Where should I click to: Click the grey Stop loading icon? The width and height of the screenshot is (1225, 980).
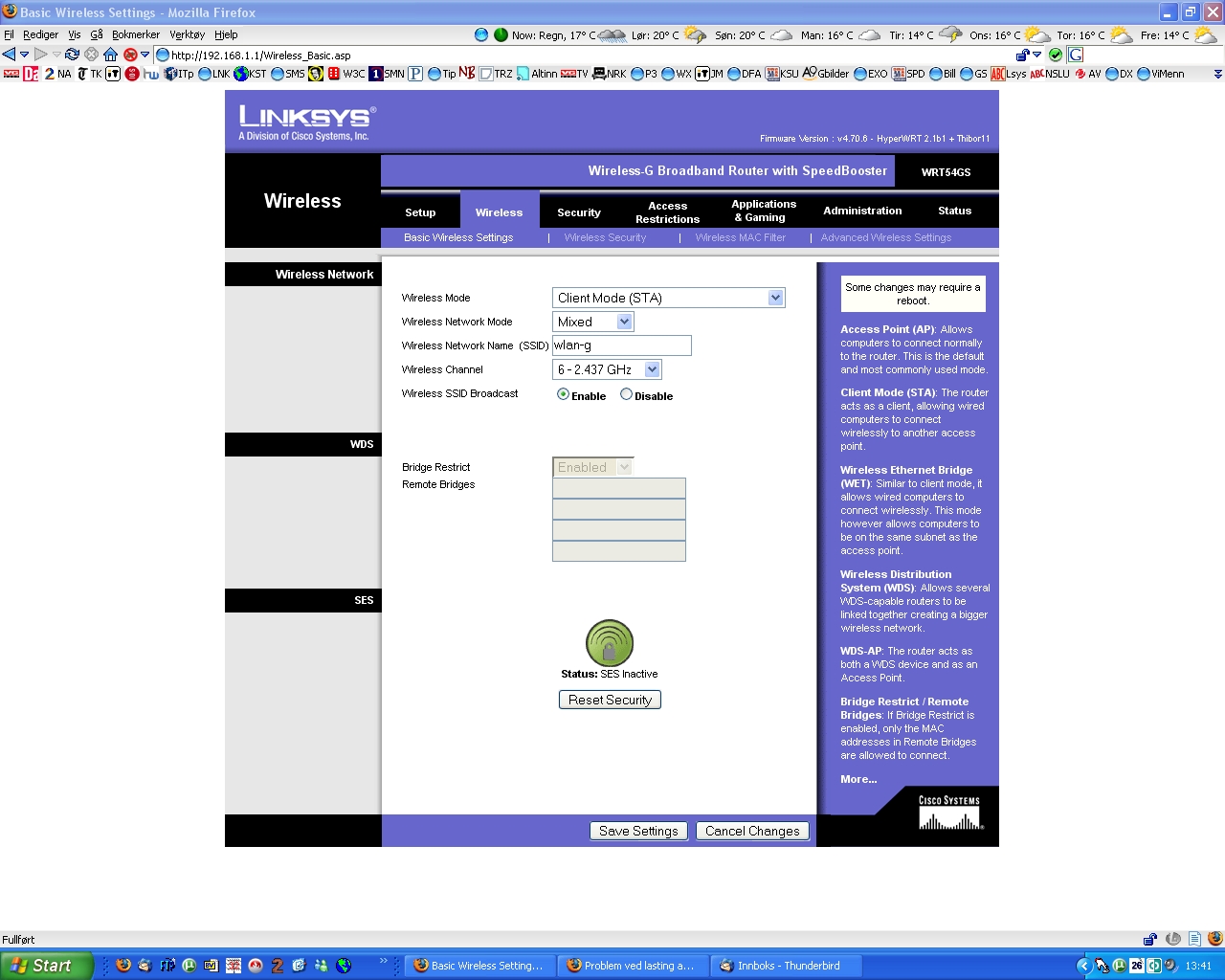tap(91, 55)
